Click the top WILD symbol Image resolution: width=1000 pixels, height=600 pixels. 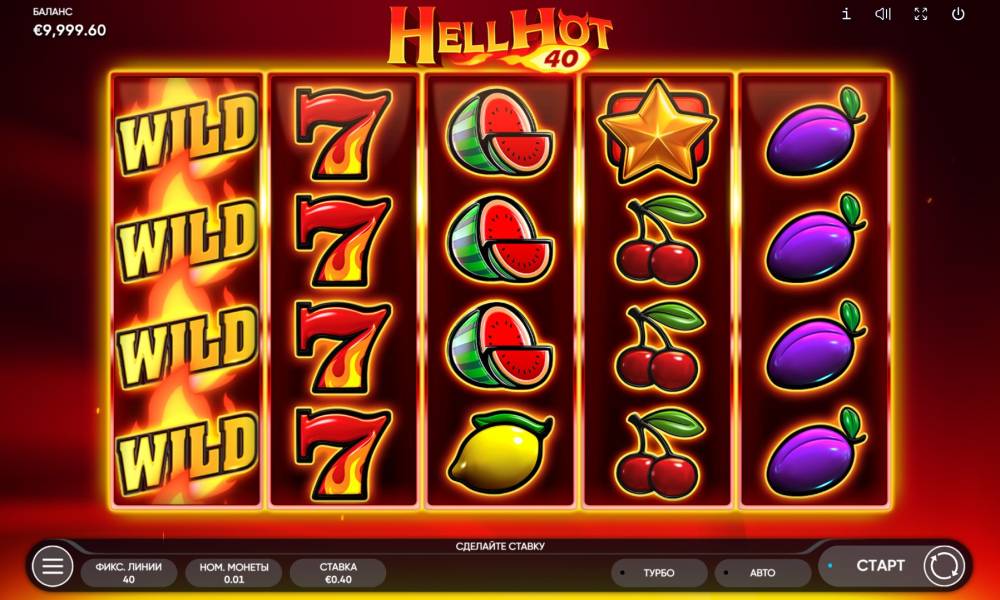(x=186, y=133)
